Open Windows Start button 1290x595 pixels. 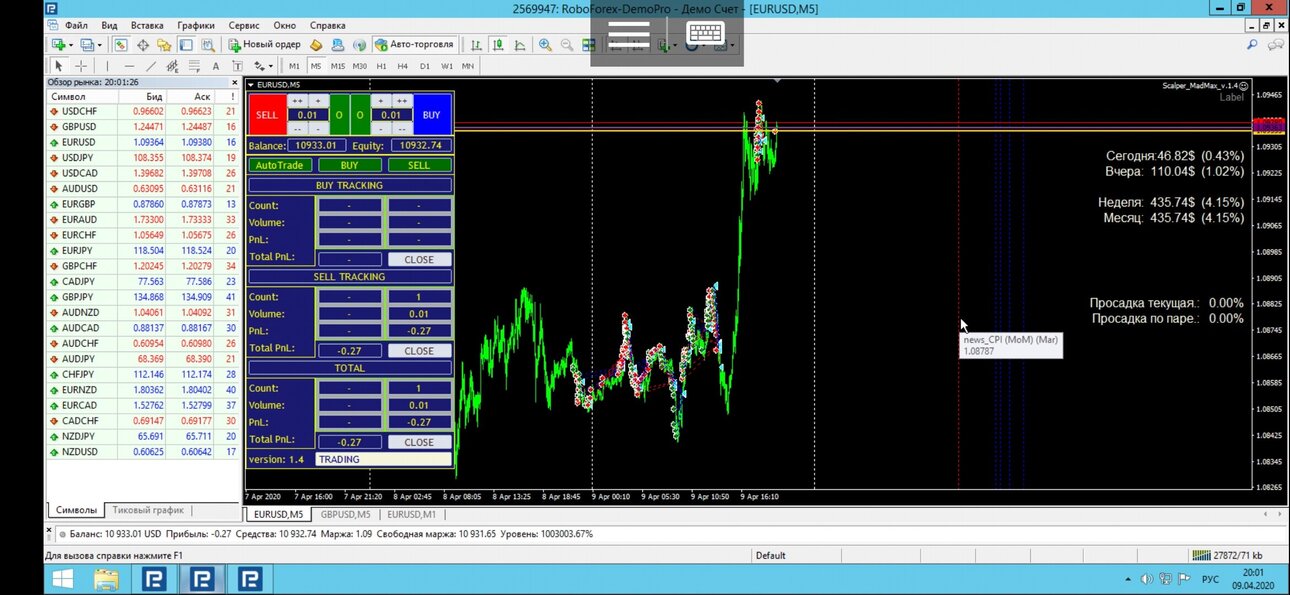62,579
